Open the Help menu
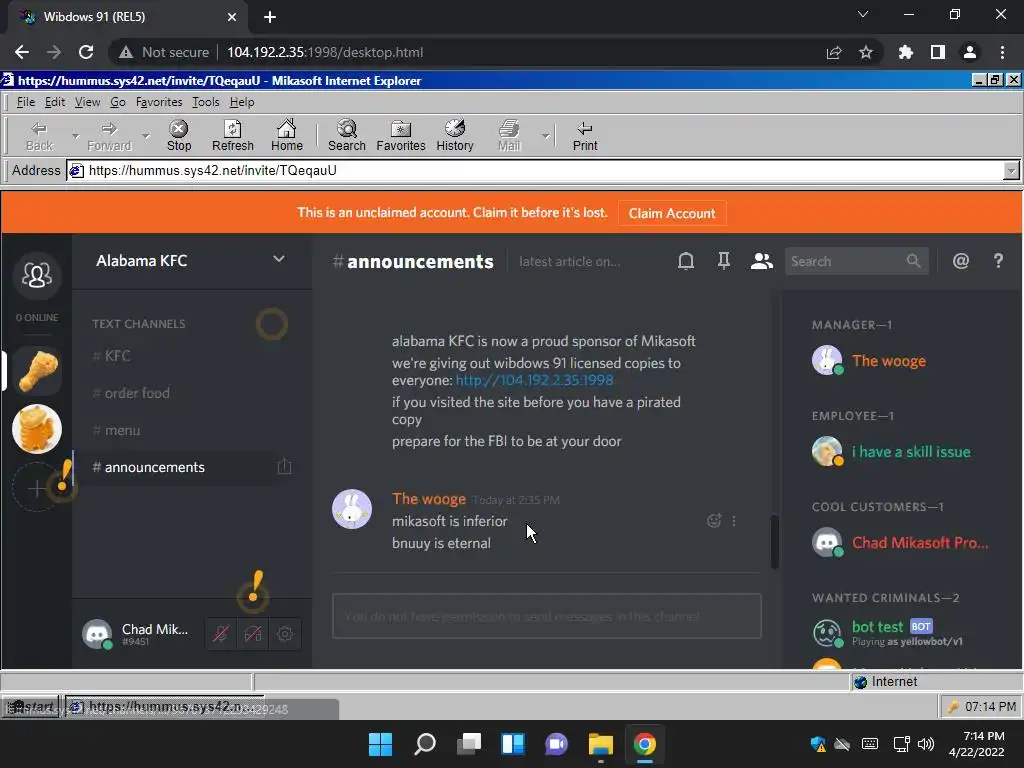This screenshot has height=768, width=1024. [x=242, y=102]
